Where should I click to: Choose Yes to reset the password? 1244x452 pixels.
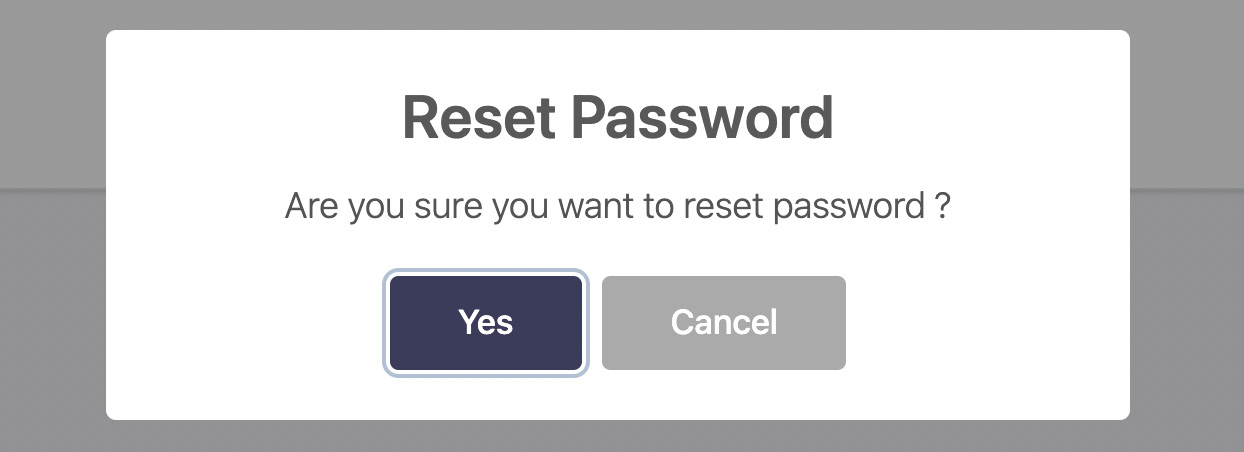(486, 323)
